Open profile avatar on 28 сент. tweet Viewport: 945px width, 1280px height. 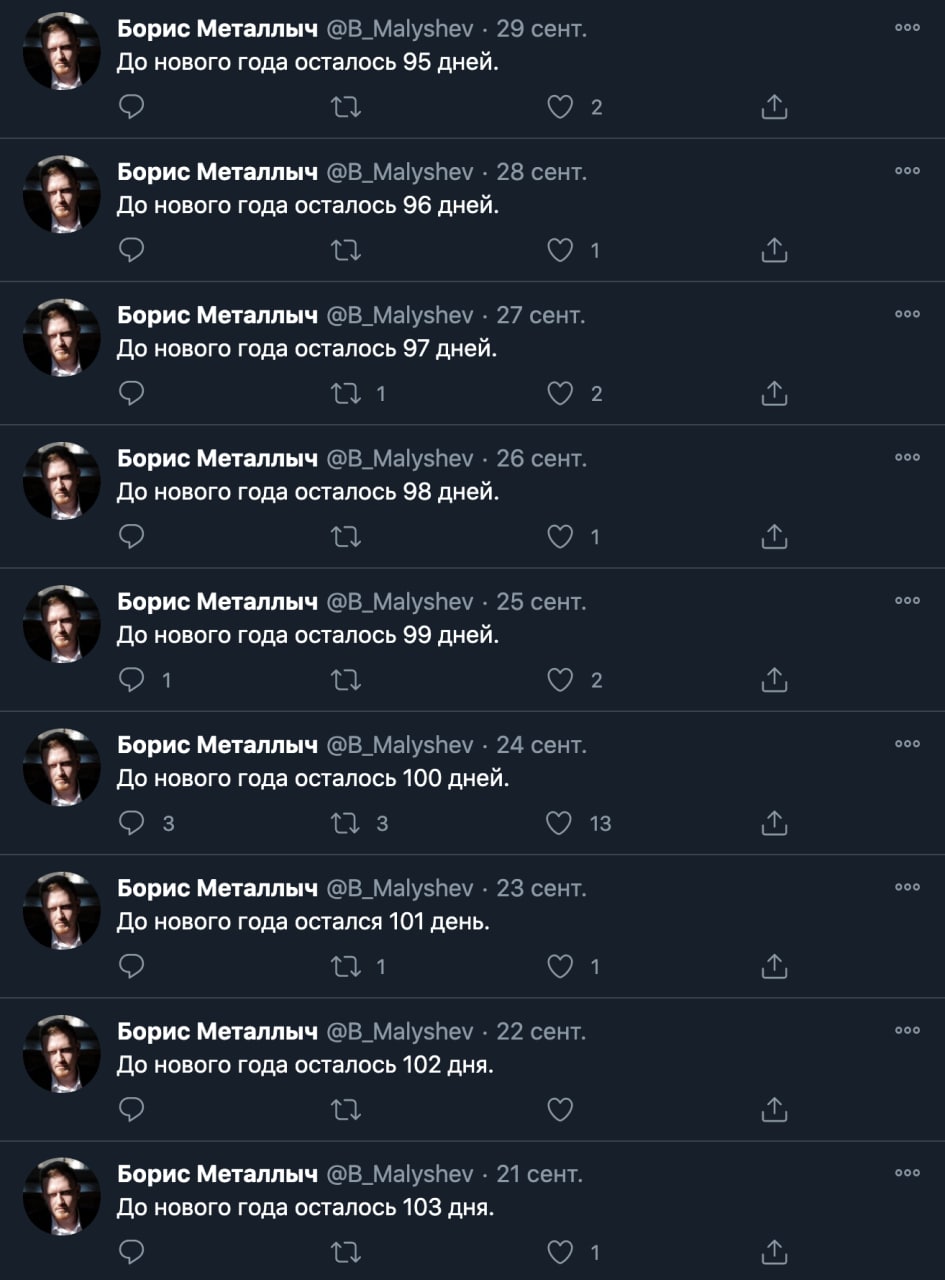(x=62, y=195)
